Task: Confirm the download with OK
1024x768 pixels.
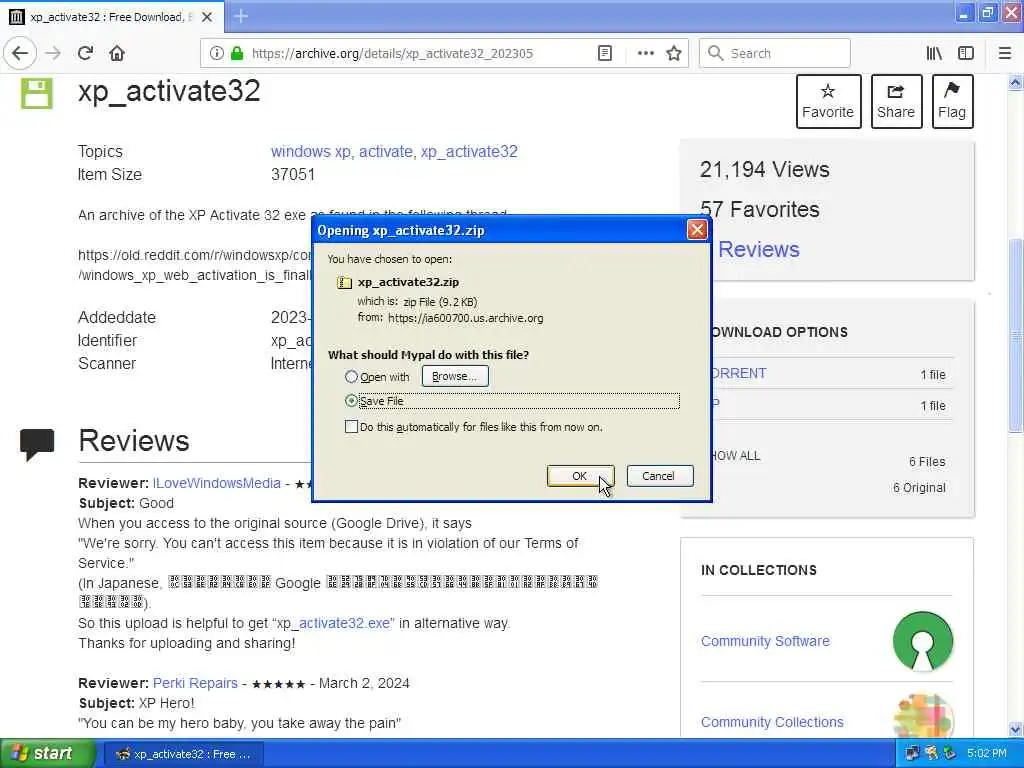Action: (580, 476)
